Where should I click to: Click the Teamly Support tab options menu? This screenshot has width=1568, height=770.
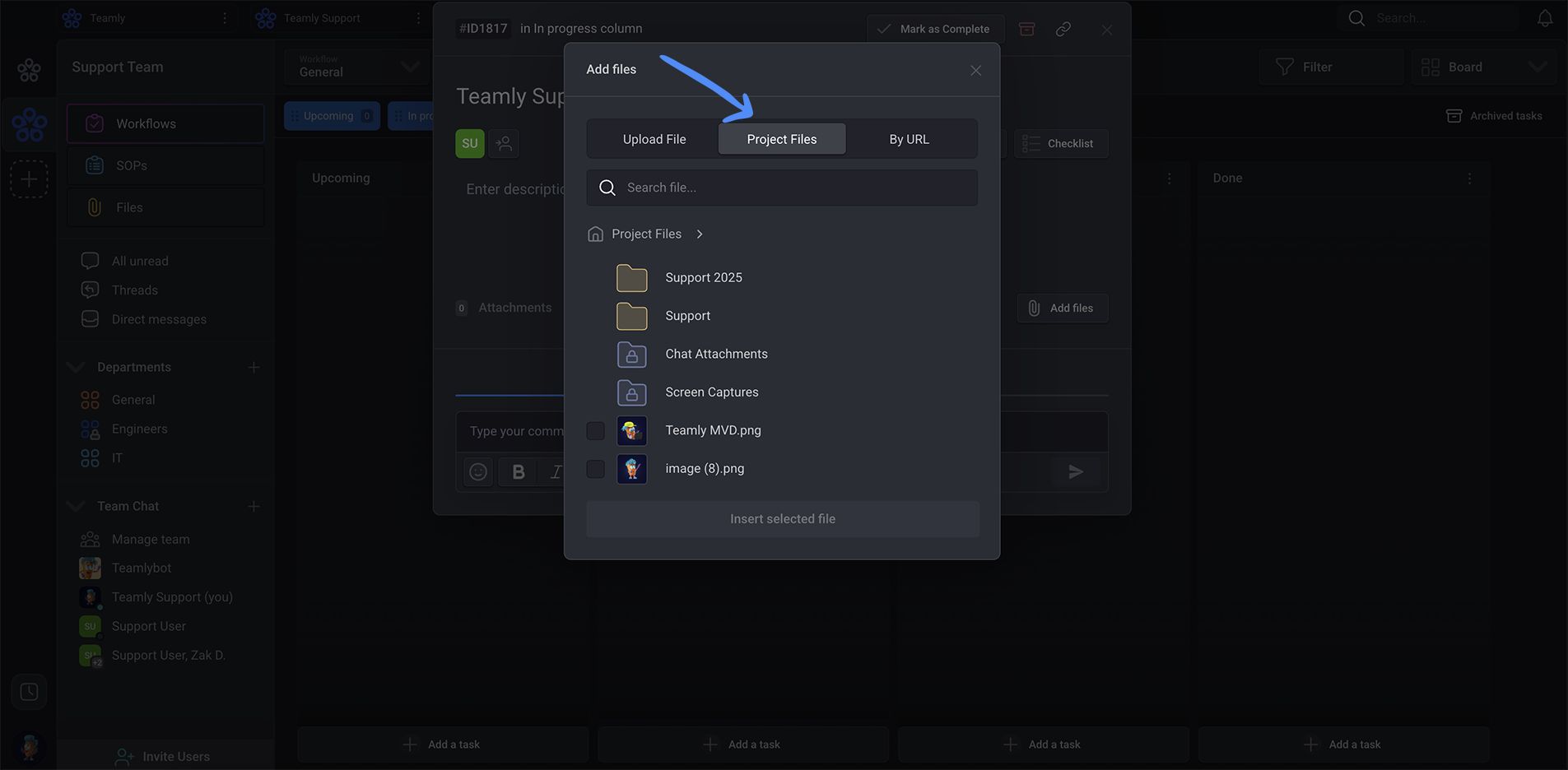pos(418,18)
